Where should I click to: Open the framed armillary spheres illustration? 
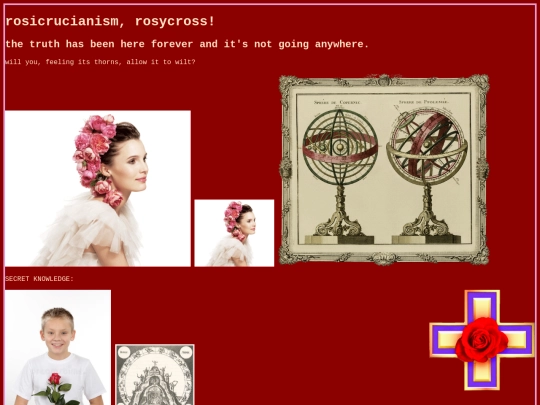click(x=384, y=170)
